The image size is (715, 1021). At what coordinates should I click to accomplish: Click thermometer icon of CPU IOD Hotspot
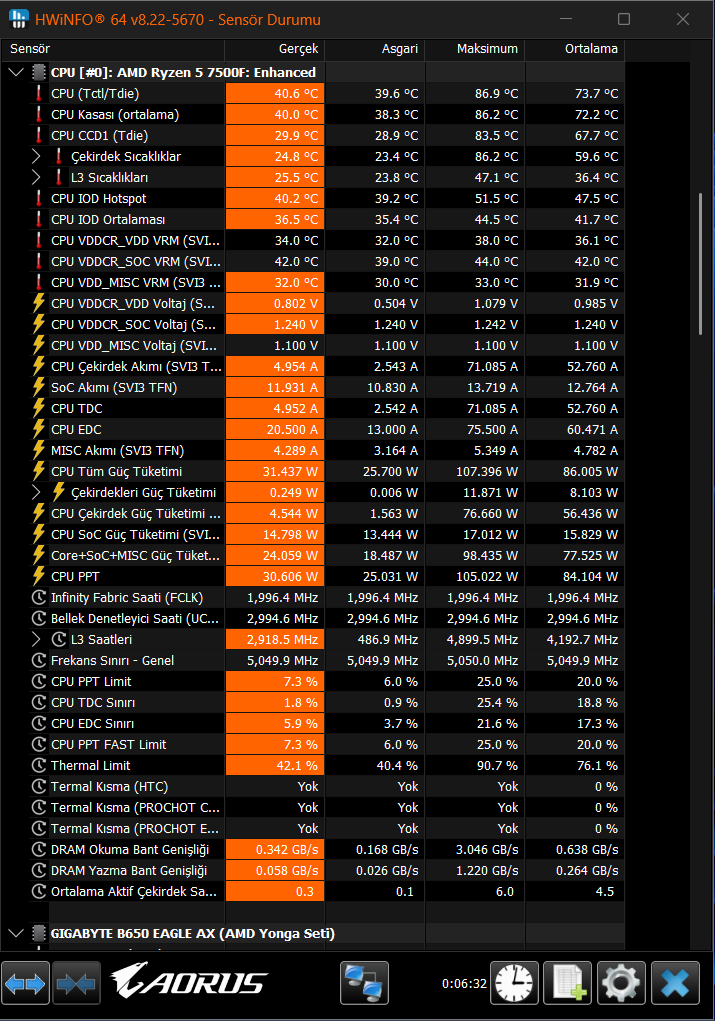click(x=38, y=199)
